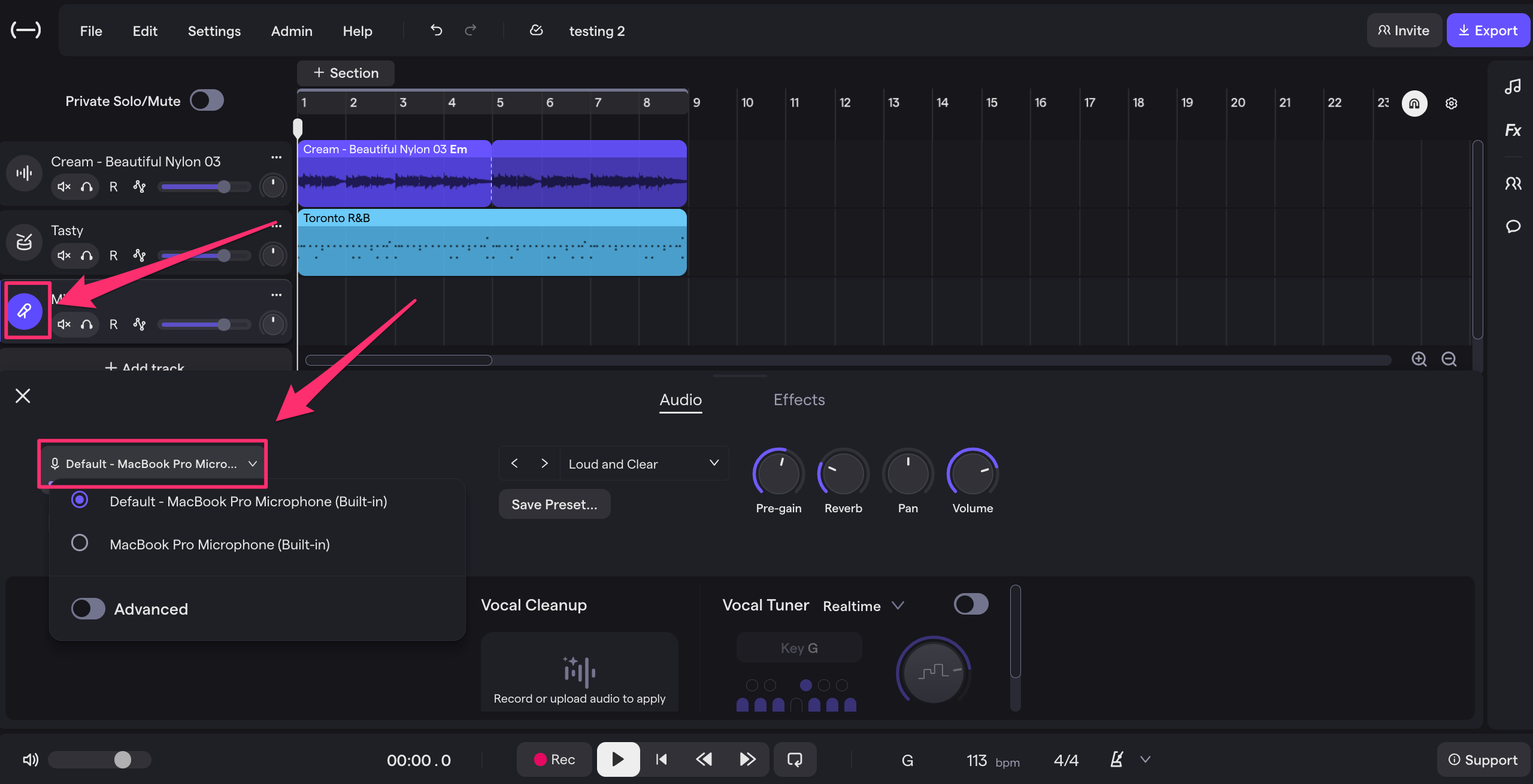
Task: Click the cloud sync status icon
Action: [x=536, y=30]
